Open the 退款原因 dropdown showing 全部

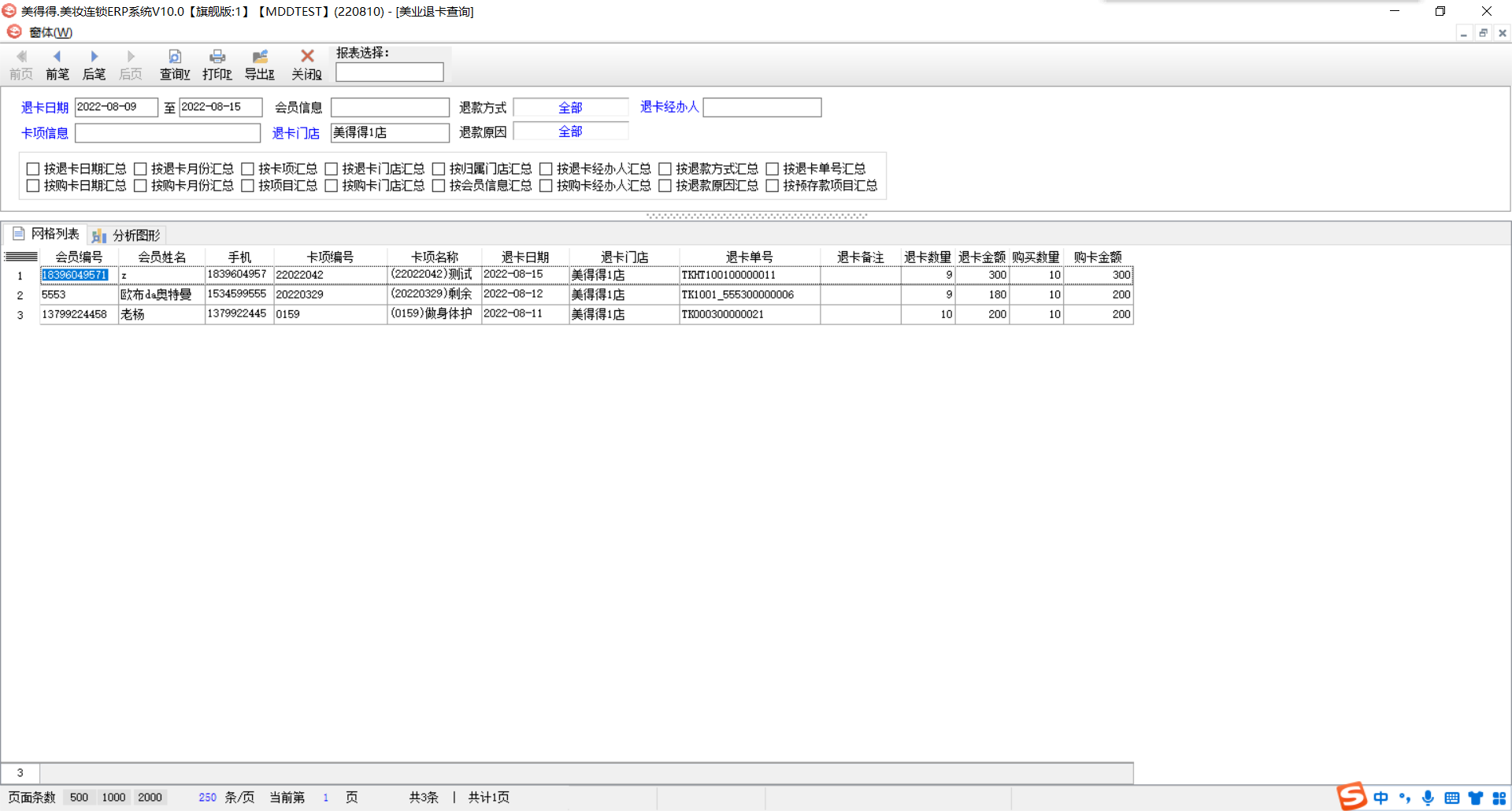570,131
